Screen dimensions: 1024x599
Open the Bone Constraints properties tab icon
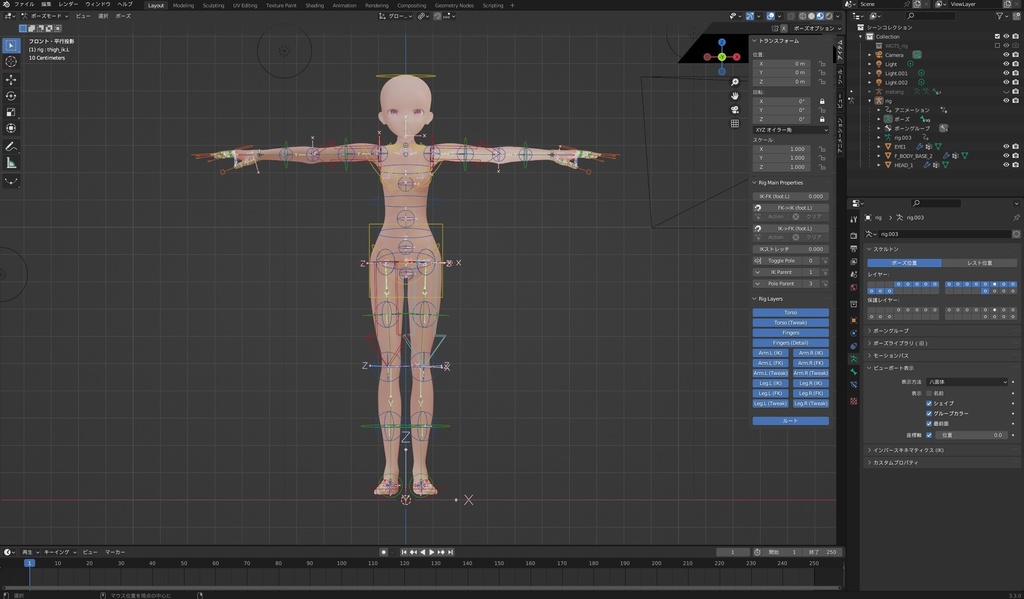(x=854, y=385)
